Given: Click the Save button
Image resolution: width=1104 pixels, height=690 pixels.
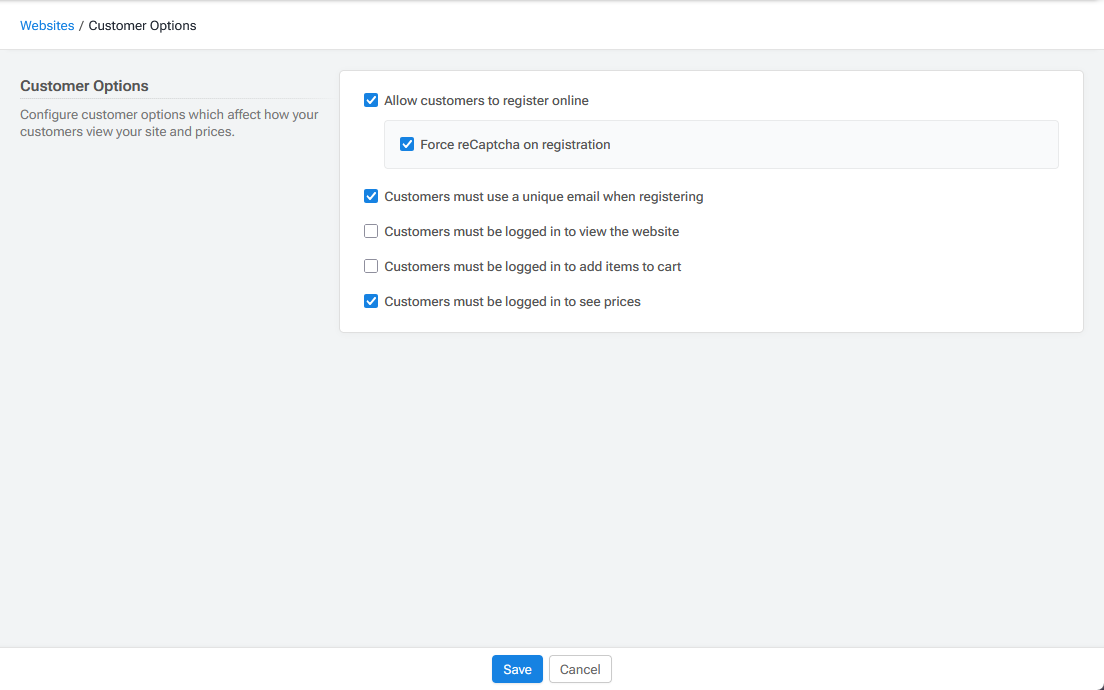Looking at the screenshot, I should coord(517,669).
